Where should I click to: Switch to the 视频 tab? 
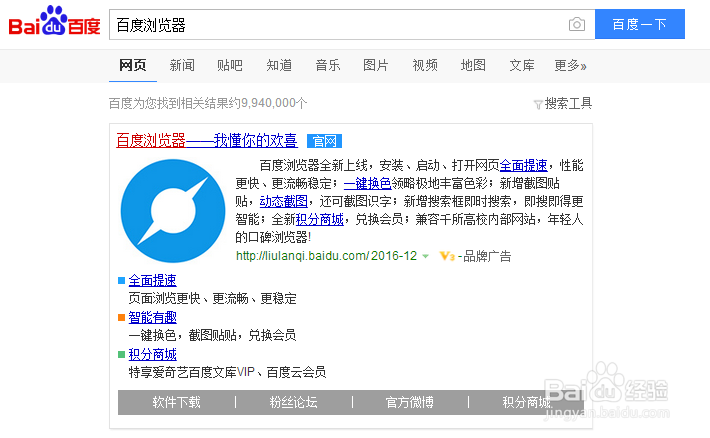coord(425,65)
